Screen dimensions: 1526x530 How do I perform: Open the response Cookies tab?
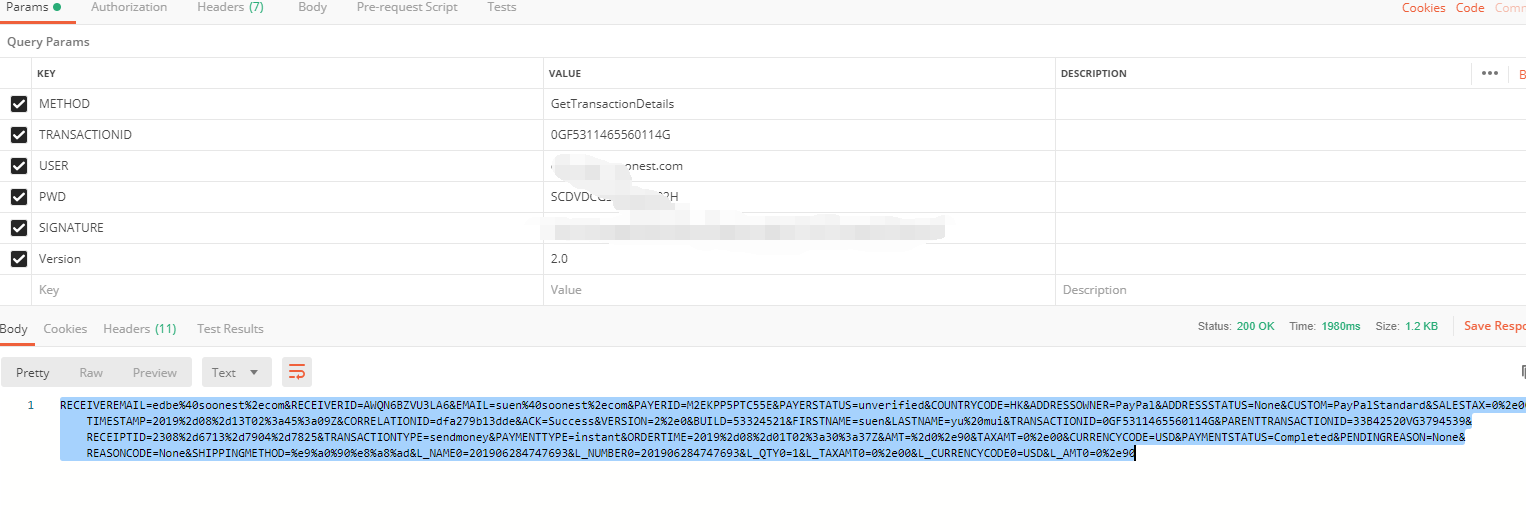pos(65,329)
